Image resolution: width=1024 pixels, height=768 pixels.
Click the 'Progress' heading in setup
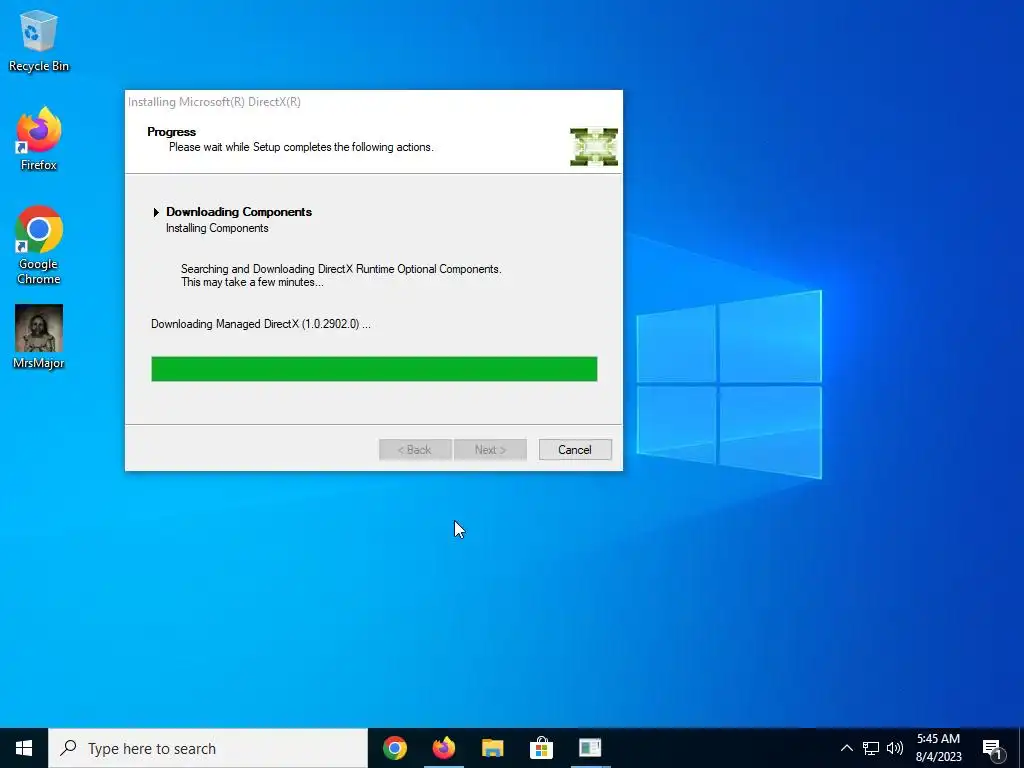click(171, 132)
